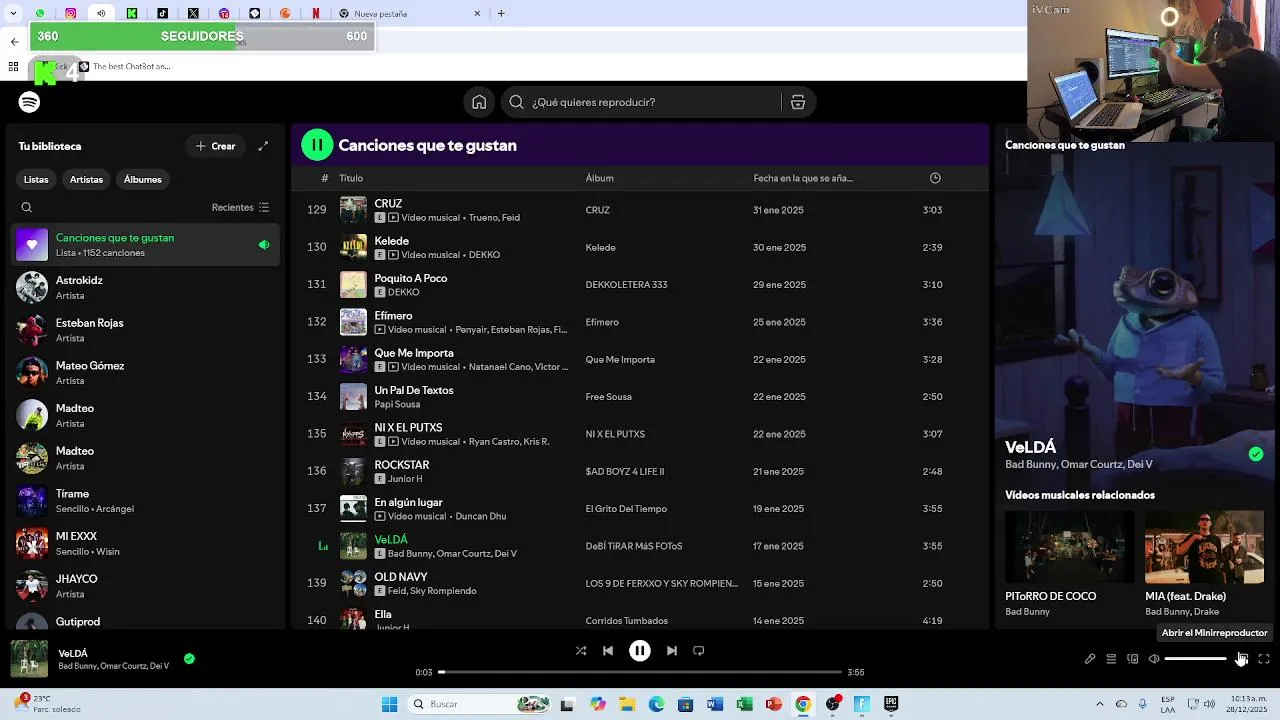Open artist Esteban Rojas in library
Screen dimensions: 1280x720
pyautogui.click(x=146, y=330)
